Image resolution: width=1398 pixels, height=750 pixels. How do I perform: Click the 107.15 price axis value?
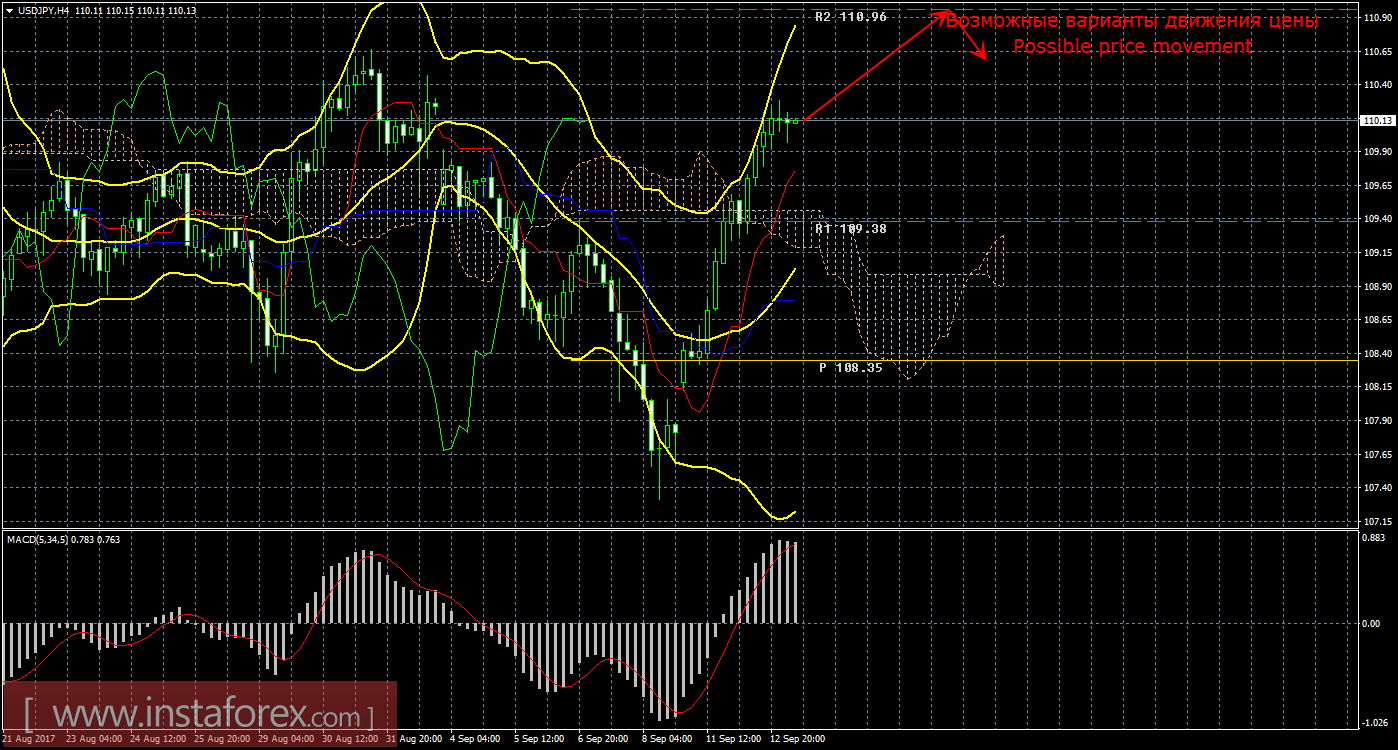(1378, 521)
